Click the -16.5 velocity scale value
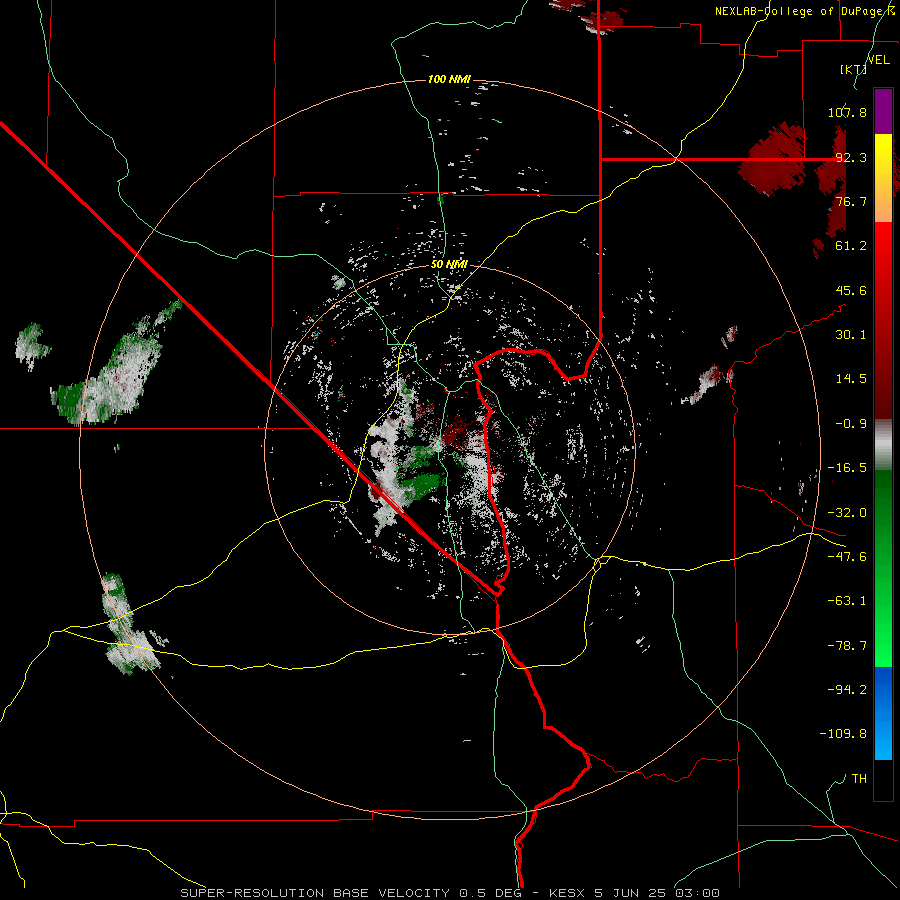Viewport: 900px width, 900px height. click(847, 468)
